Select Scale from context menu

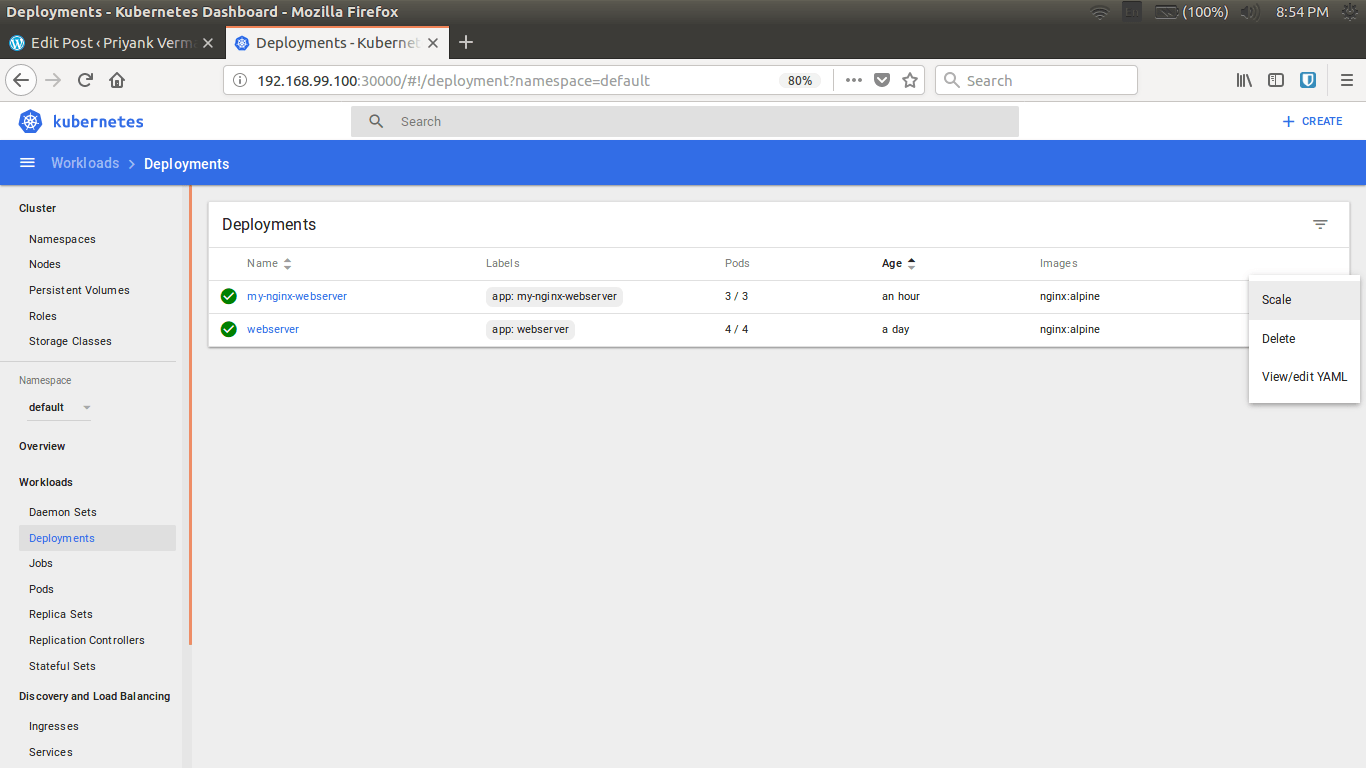point(1277,300)
